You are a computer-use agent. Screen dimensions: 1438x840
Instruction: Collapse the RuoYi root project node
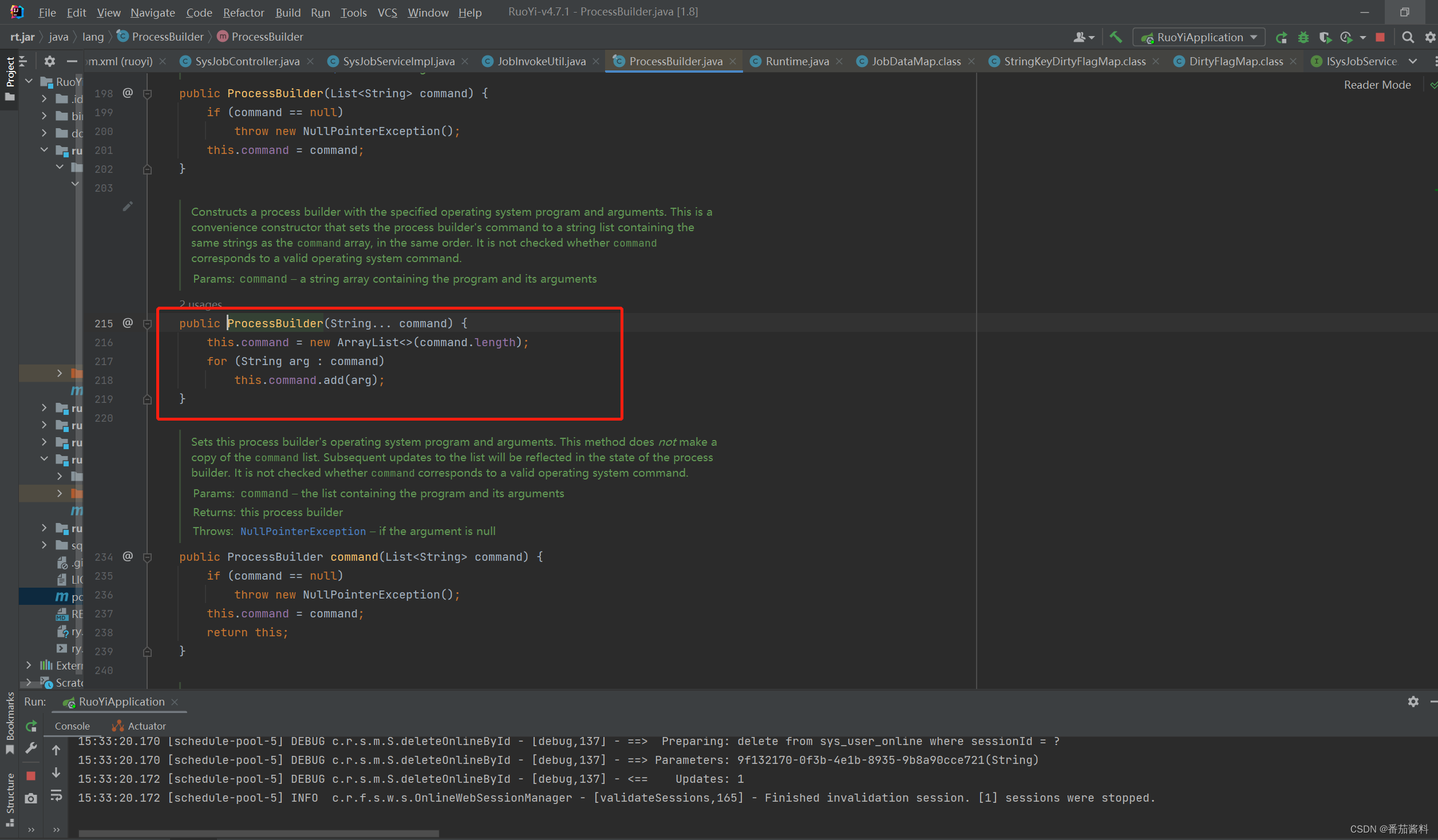click(29, 81)
